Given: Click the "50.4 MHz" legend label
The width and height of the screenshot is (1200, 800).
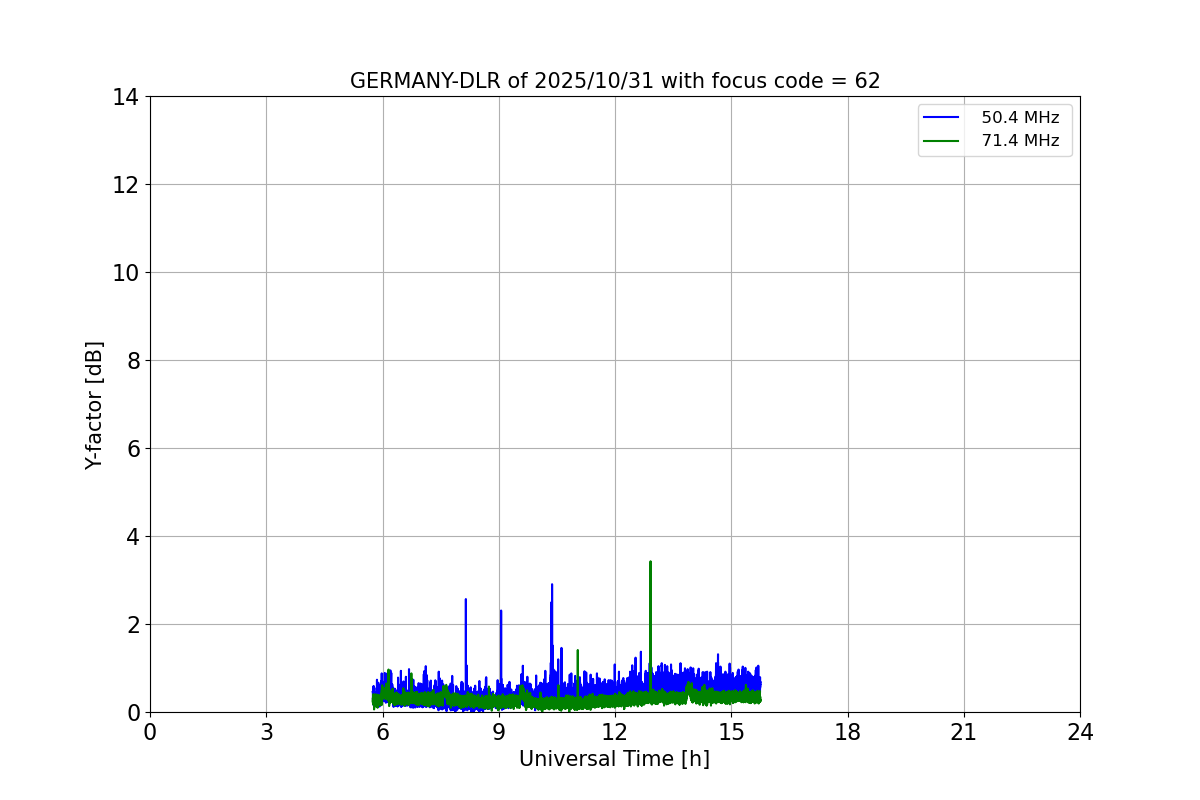Looking at the screenshot, I should coord(1020,118).
